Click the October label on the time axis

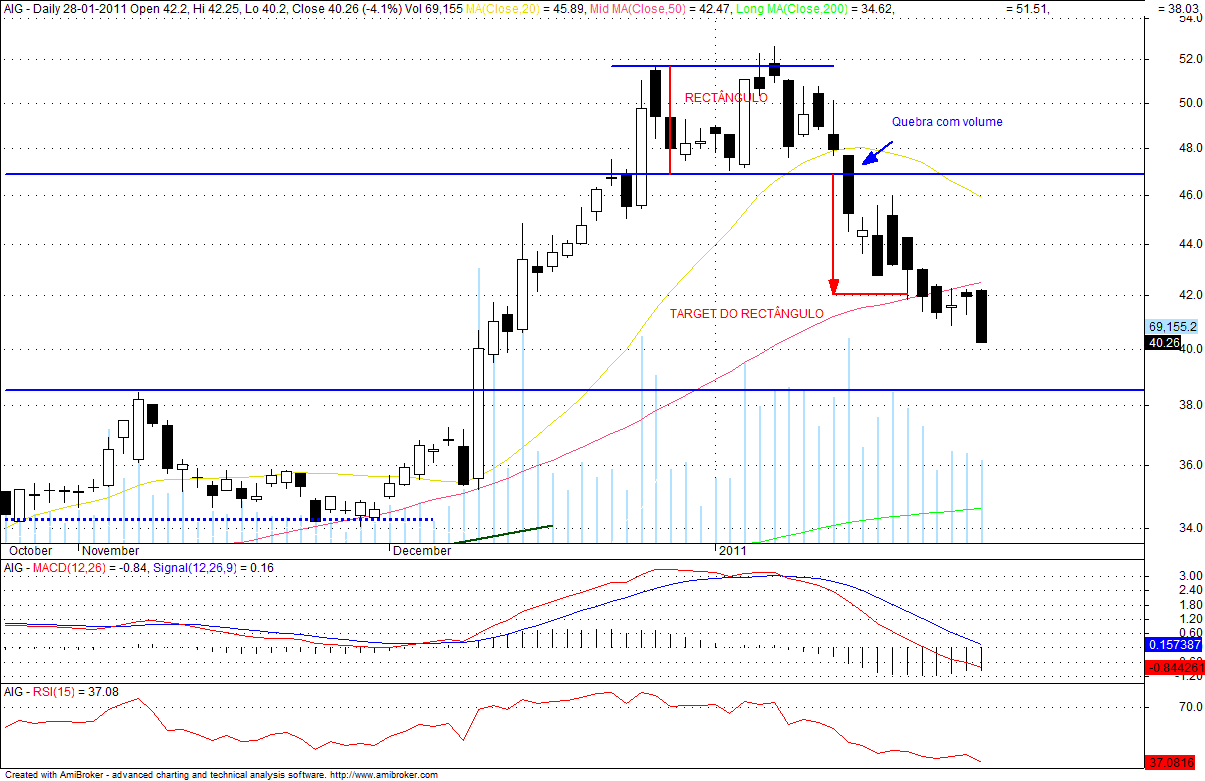[29, 550]
